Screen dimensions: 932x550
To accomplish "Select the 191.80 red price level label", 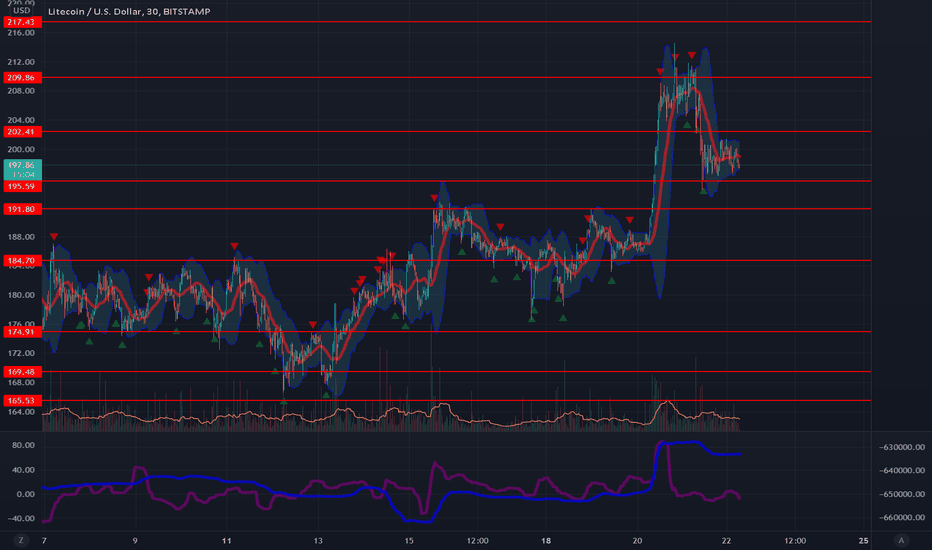I will point(22,209).
